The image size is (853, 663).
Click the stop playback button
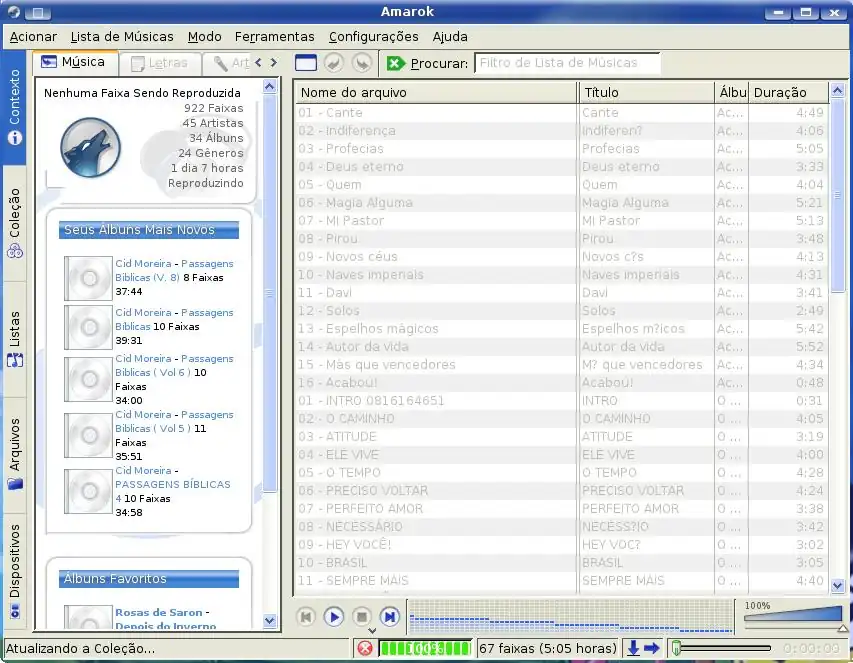pyautogui.click(x=362, y=617)
